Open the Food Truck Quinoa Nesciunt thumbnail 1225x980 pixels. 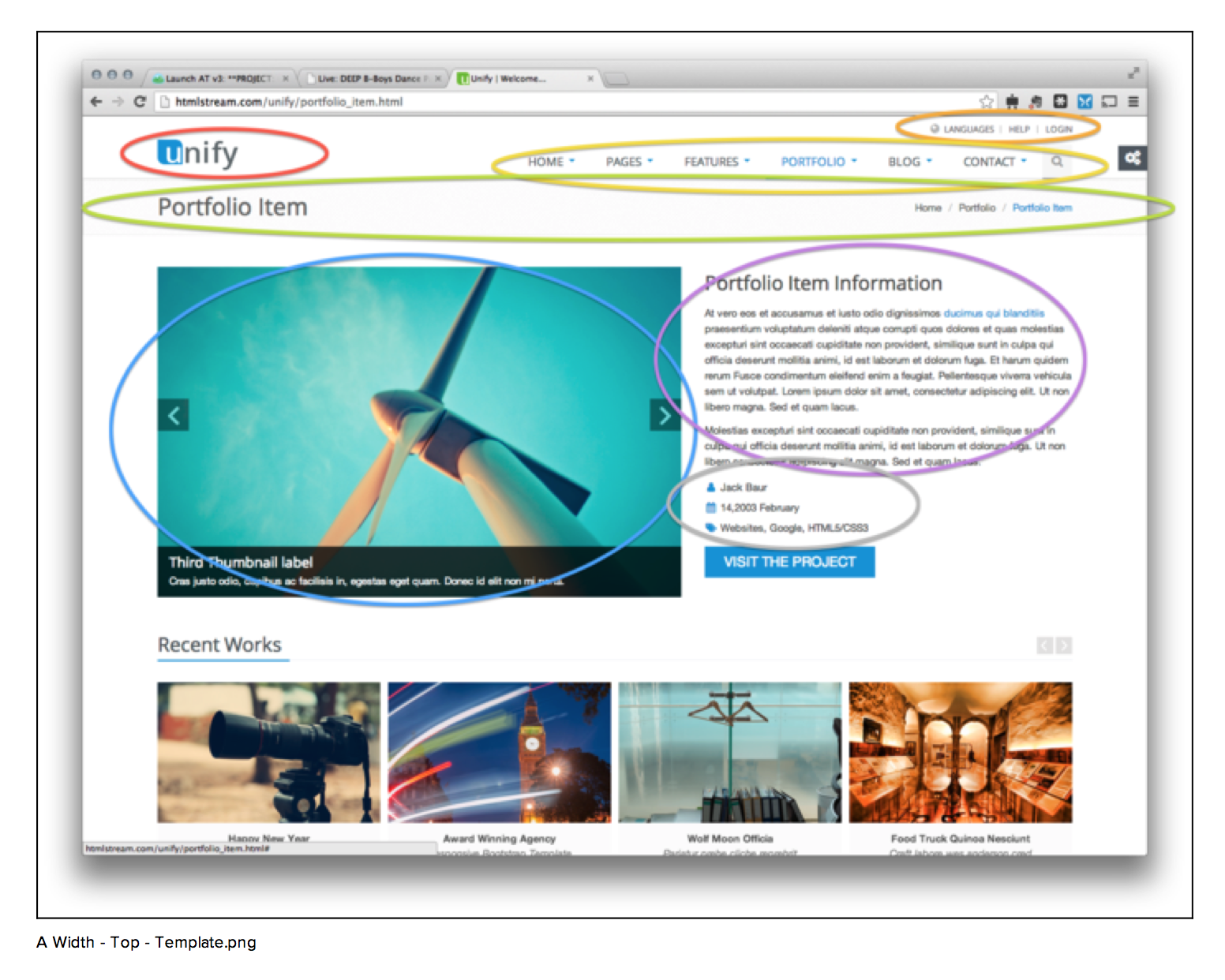coord(961,753)
